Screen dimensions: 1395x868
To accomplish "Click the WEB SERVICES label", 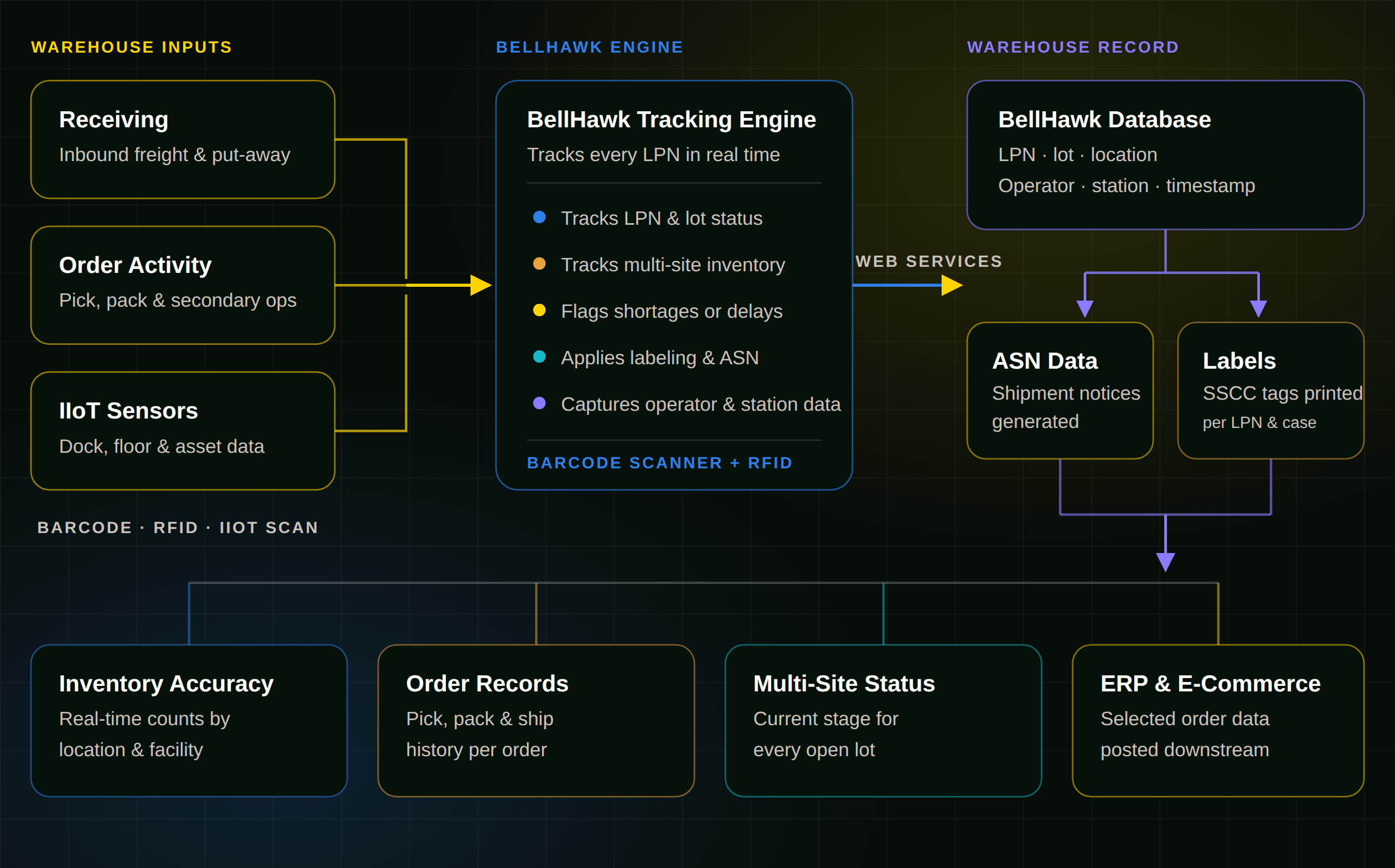I will [929, 261].
